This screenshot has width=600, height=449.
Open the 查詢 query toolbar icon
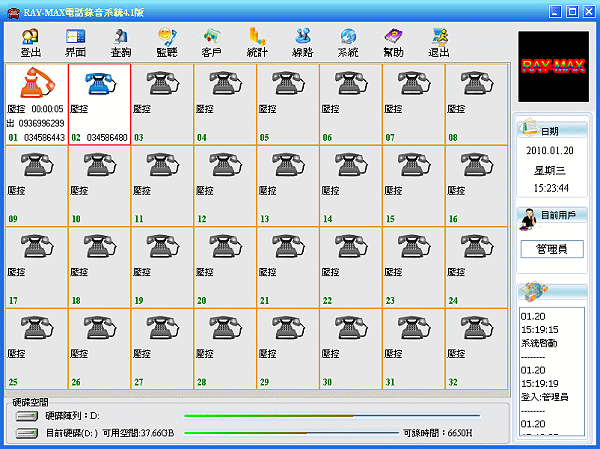coord(121,42)
